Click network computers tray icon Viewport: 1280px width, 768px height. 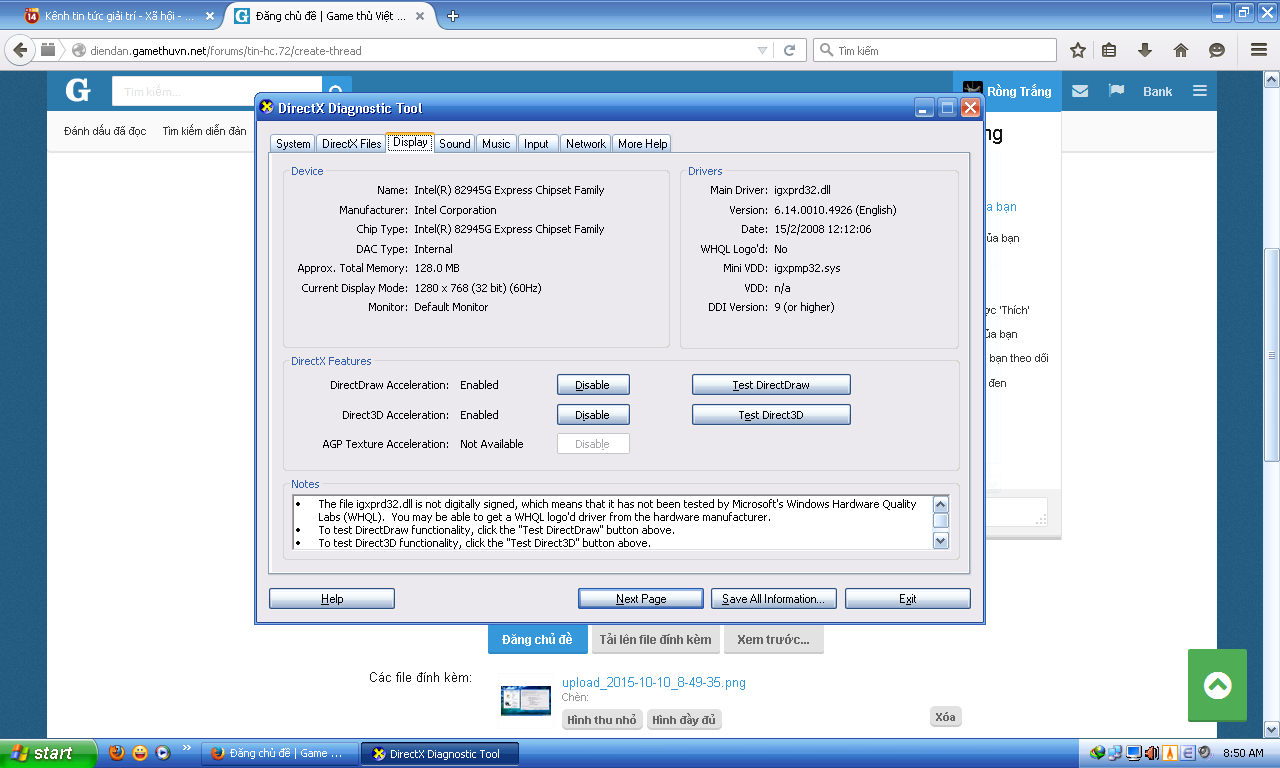1115,753
